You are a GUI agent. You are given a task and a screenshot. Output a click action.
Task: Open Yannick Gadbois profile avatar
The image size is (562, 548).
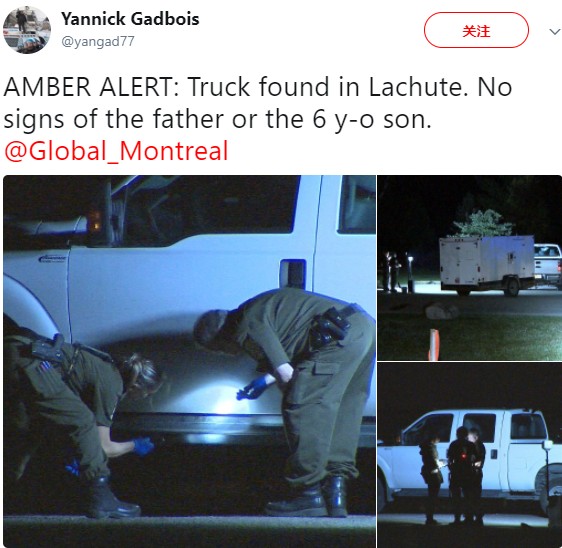tap(27, 30)
